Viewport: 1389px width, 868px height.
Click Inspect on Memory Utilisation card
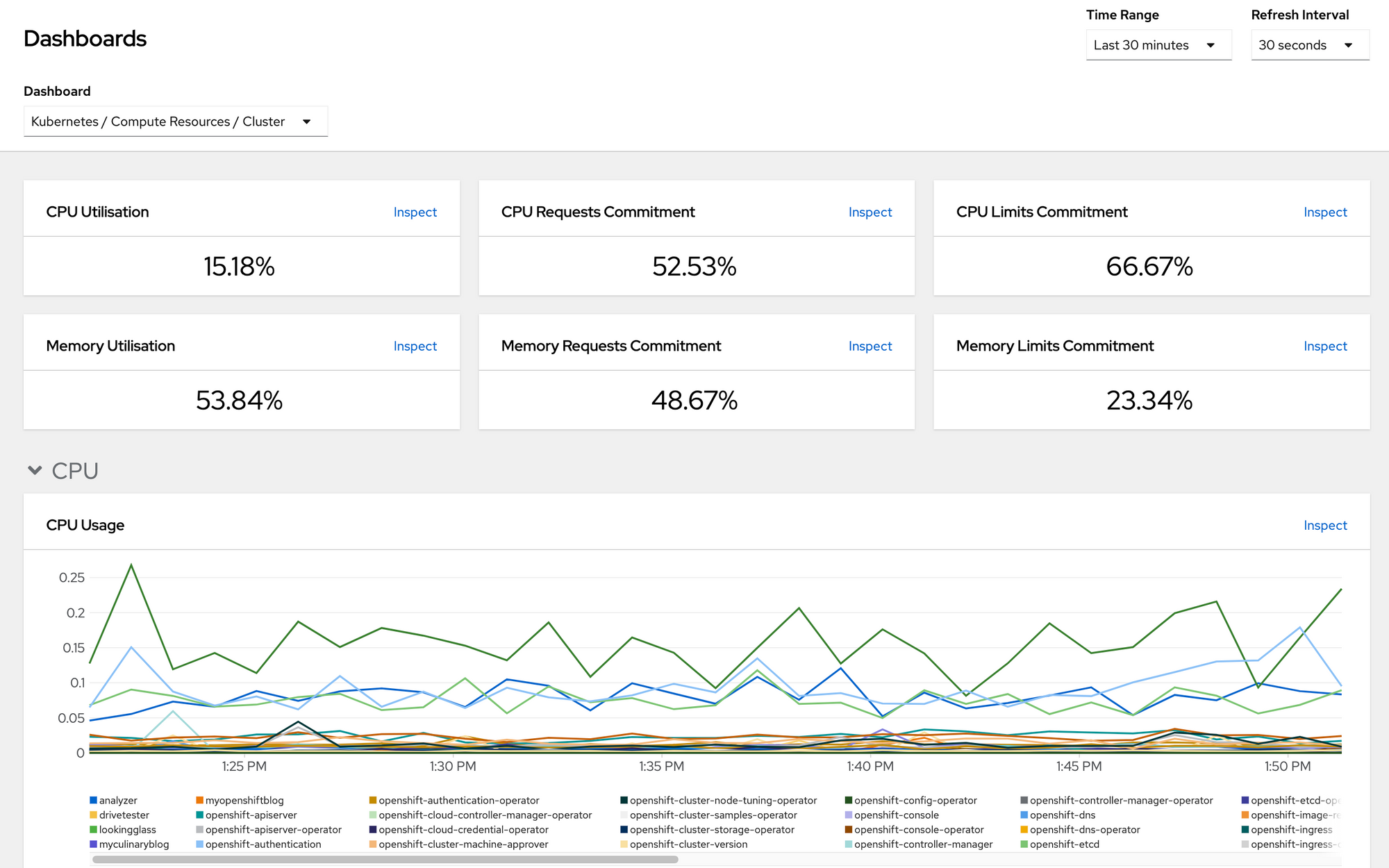pos(415,347)
